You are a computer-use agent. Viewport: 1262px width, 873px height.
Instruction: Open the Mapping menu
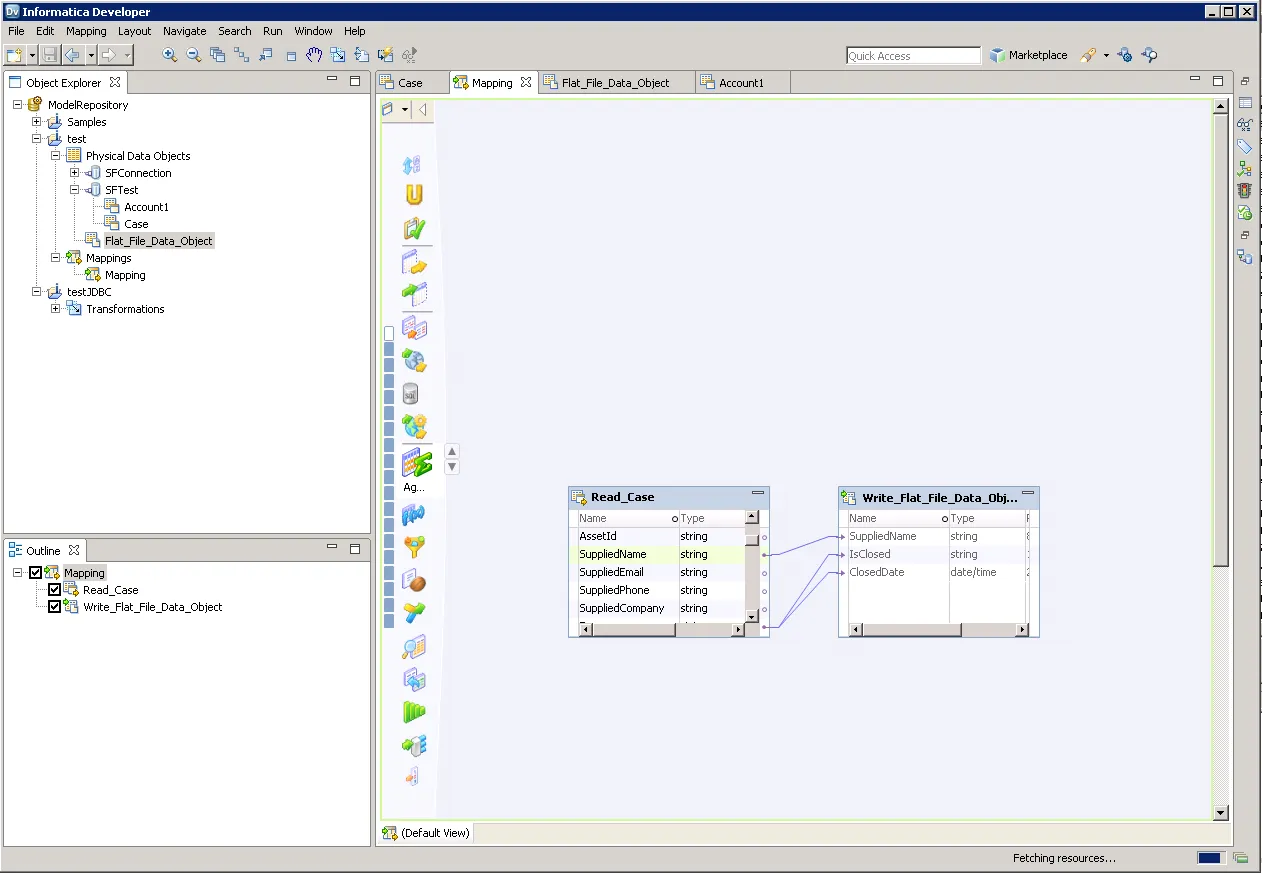pos(86,31)
